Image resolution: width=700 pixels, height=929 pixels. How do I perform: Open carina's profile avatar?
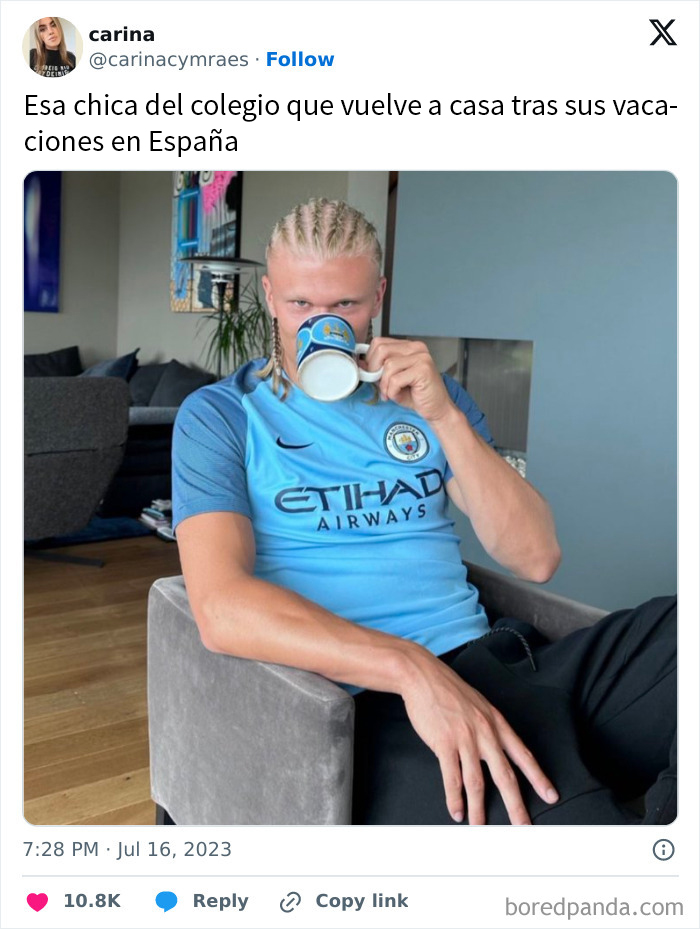[52, 46]
